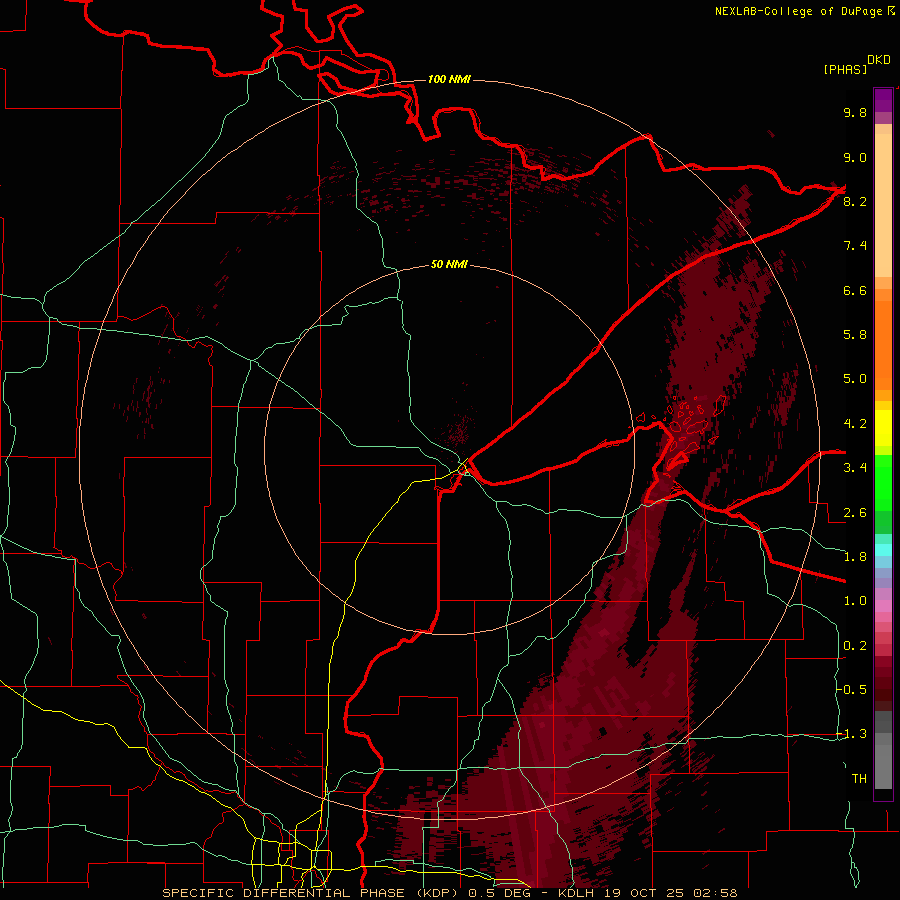Image resolution: width=900 pixels, height=900 pixels.
Task: Click the 5.0 legend value
Action: 855,379
